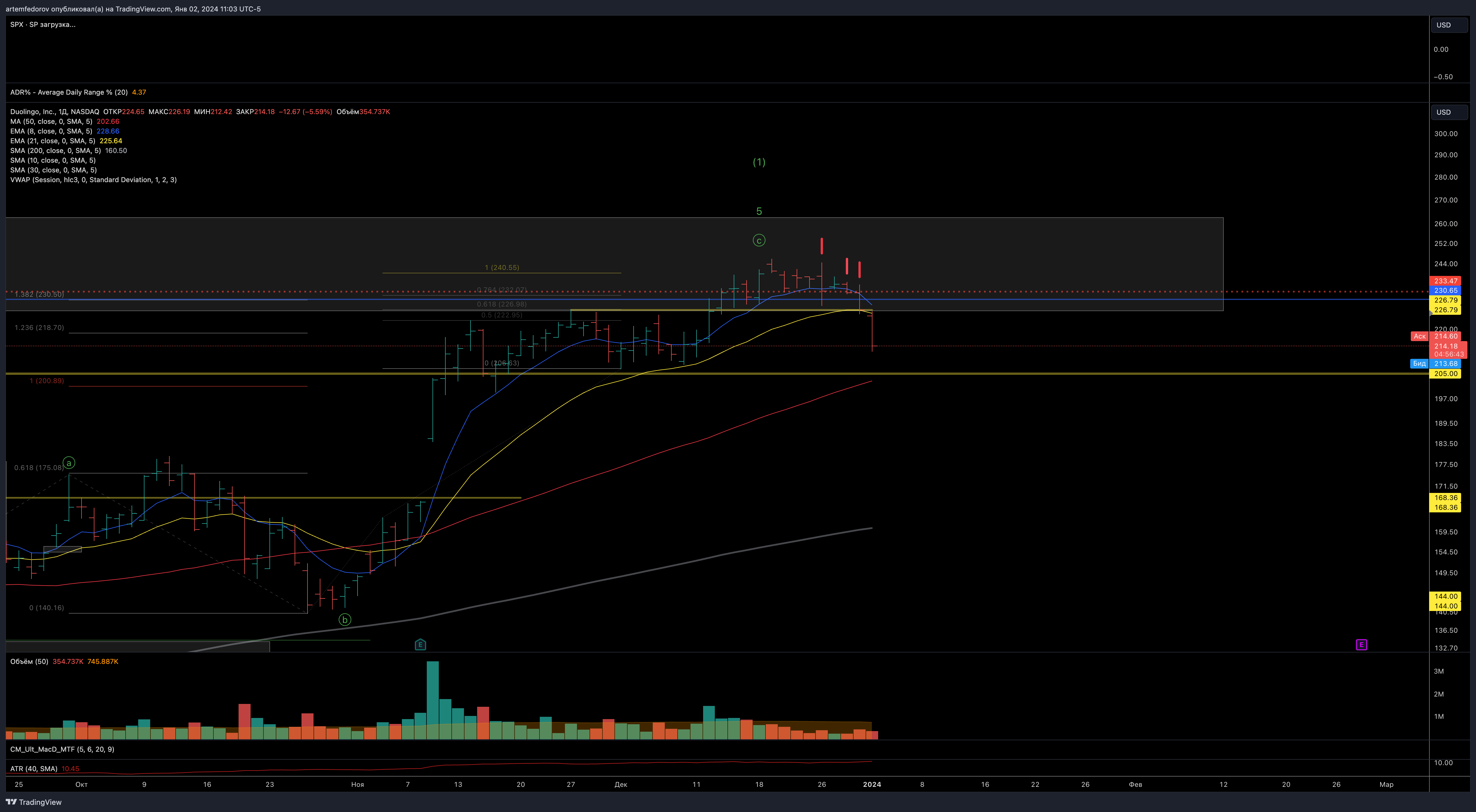Image resolution: width=1476 pixels, height=812 pixels.
Task: Select the 1.236 (218.70) Fibonacci label
Action: tap(39, 328)
